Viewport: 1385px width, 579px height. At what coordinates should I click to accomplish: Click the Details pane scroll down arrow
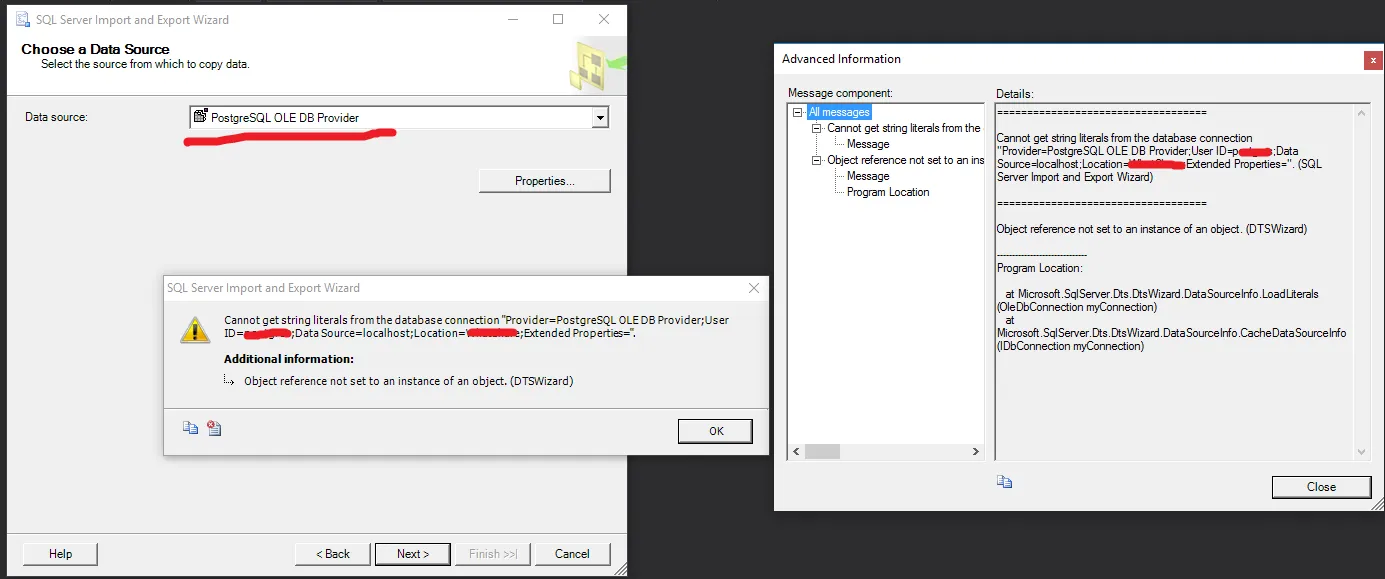tap(1361, 452)
